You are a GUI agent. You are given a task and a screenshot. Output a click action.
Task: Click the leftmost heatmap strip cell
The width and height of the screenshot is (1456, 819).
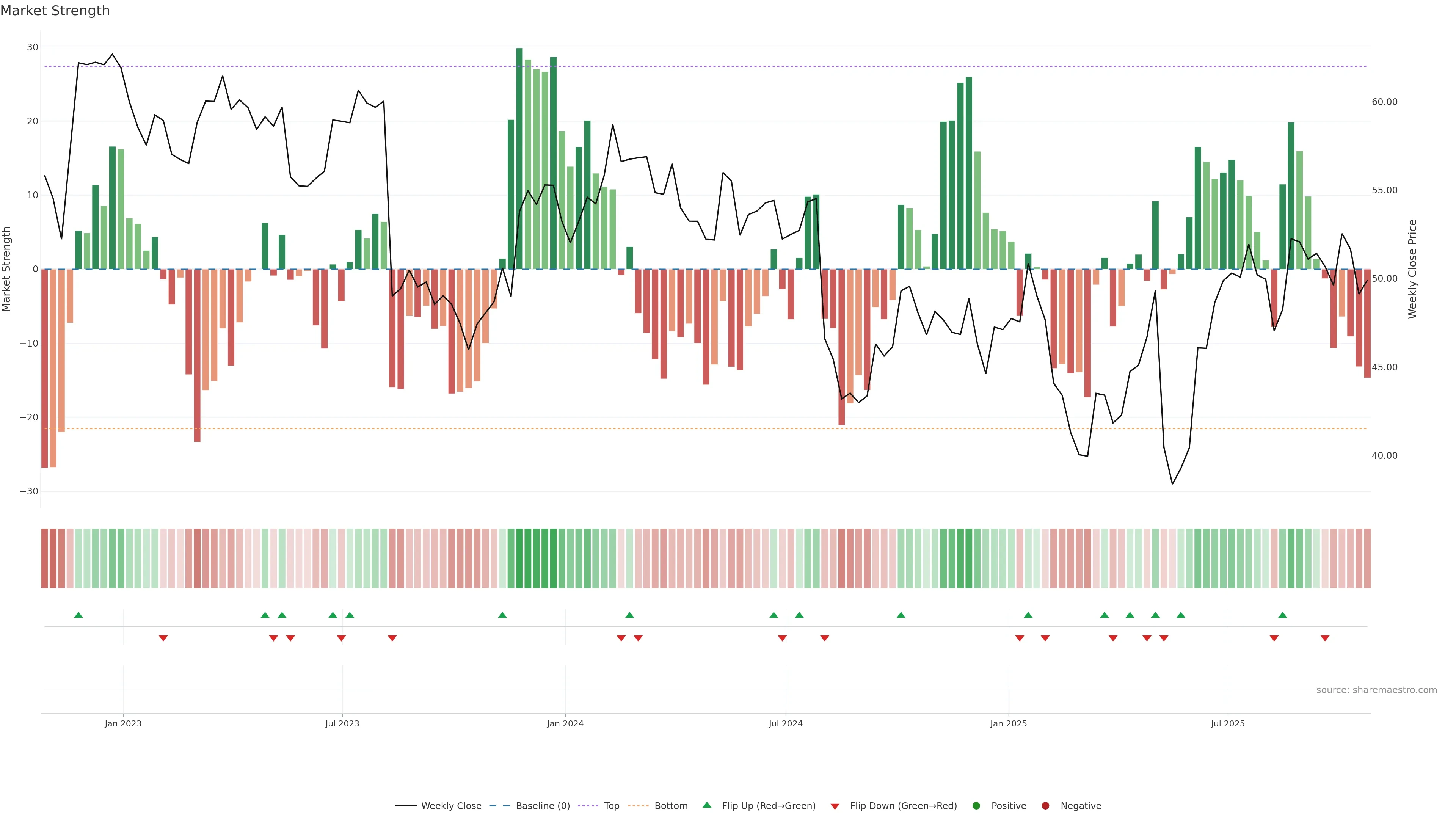click(44, 559)
